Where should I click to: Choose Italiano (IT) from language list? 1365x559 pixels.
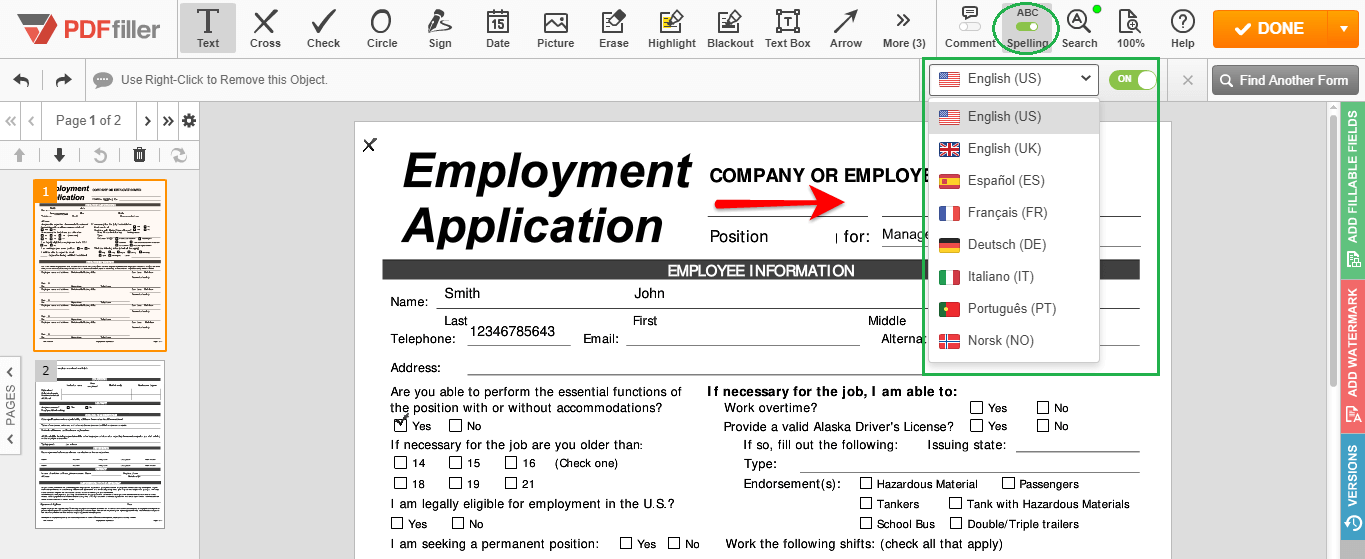tap(1014, 277)
